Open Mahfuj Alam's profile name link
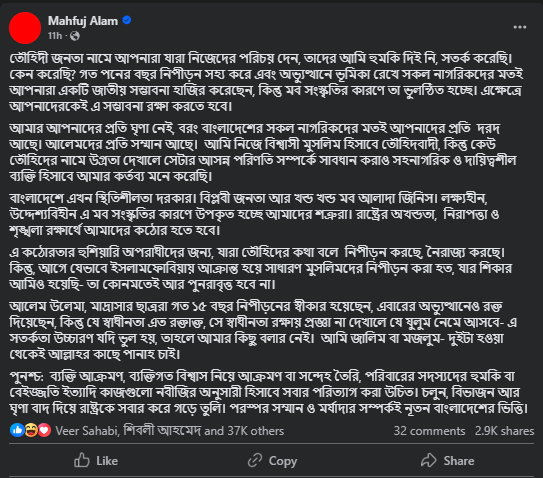Screen dimensions: 543x478 click(x=83, y=21)
